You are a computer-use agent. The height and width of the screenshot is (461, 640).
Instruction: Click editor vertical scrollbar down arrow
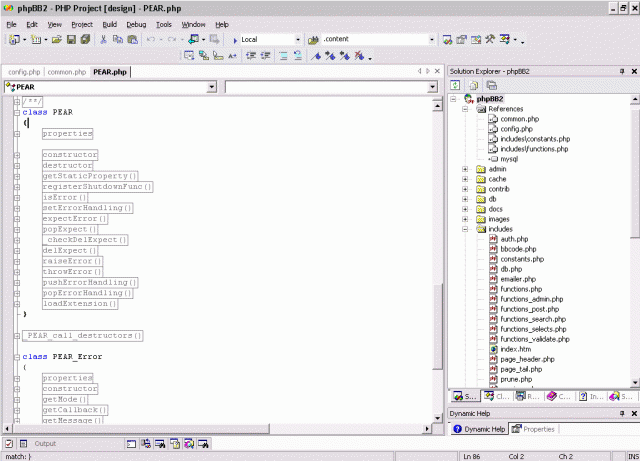coord(438,418)
